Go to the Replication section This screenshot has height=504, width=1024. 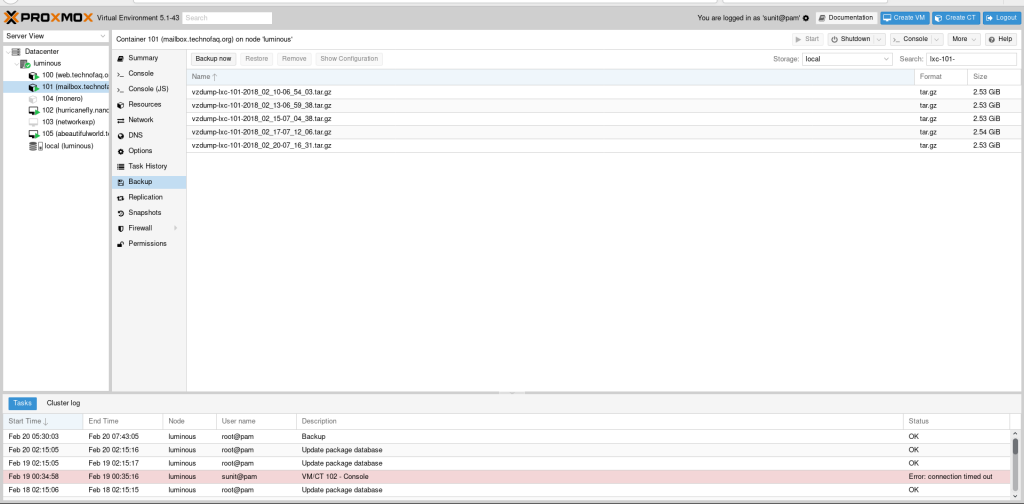point(145,197)
